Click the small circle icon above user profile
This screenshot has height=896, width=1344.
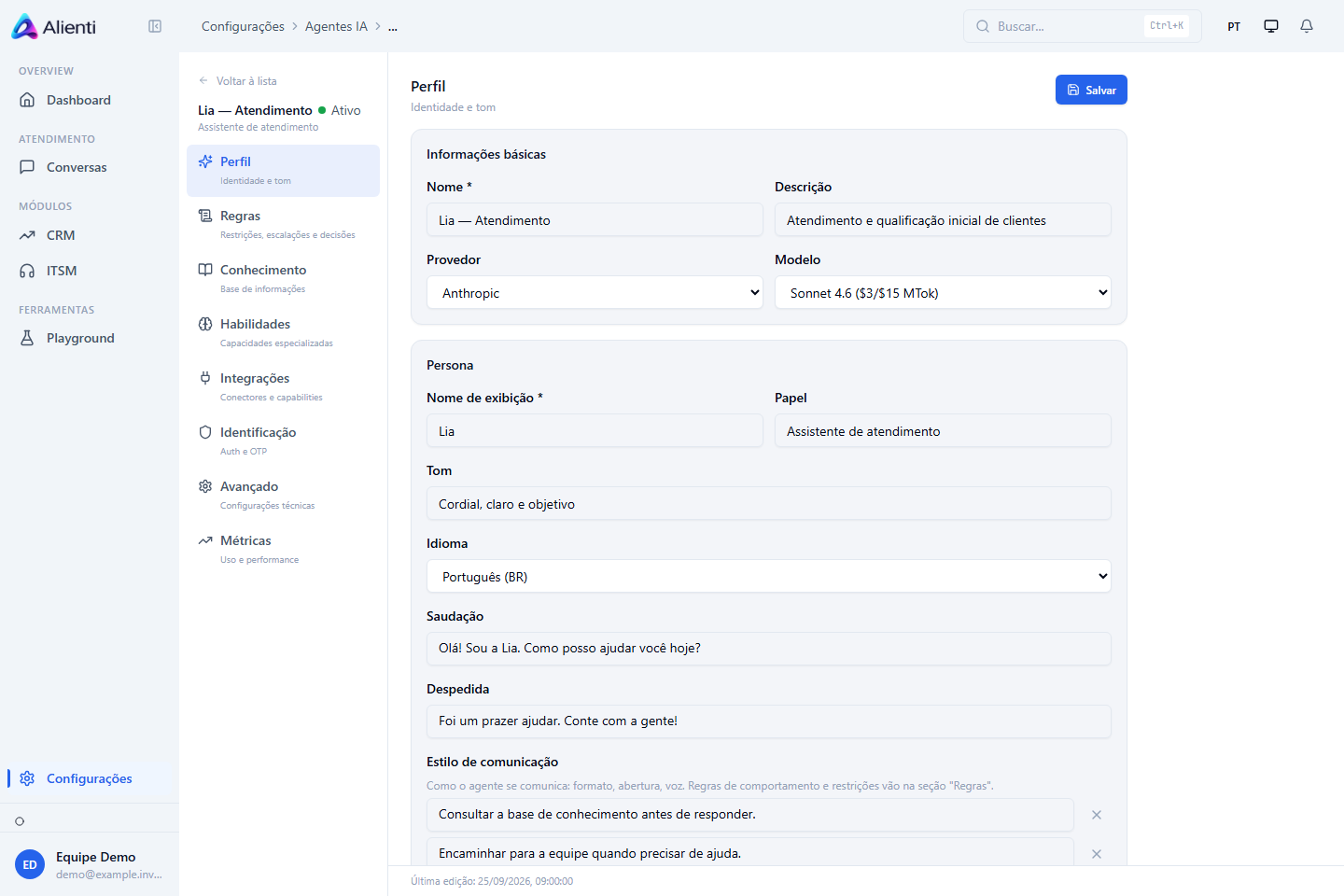[20, 821]
